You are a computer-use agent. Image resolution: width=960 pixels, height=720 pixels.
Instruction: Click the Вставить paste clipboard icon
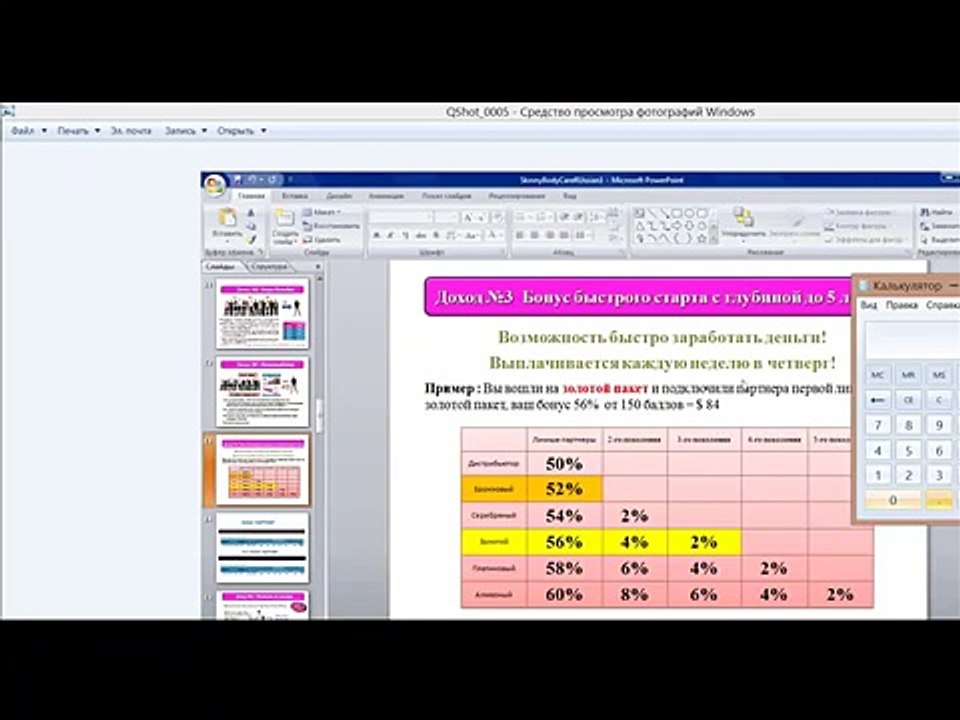click(227, 218)
